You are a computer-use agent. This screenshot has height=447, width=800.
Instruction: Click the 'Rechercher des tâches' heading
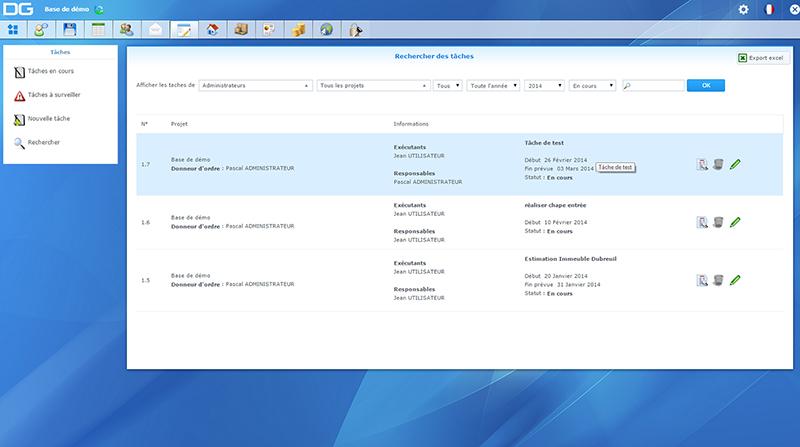[x=434, y=56]
